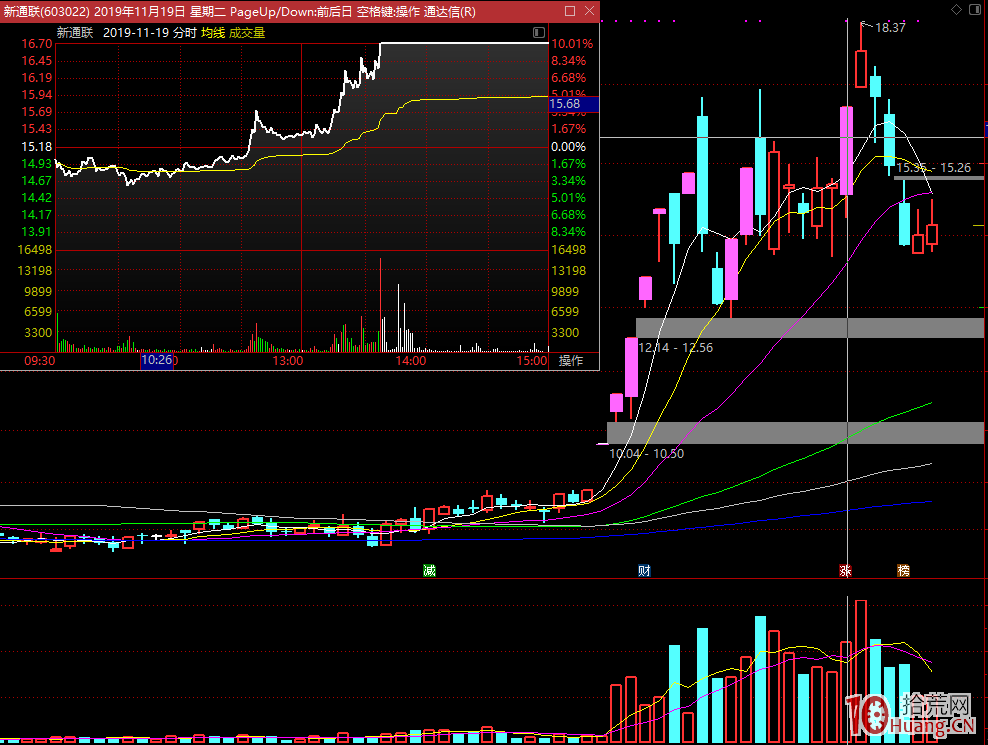Click the 18.37 high price label
Viewport: 988px width, 745px height.
tap(889, 28)
